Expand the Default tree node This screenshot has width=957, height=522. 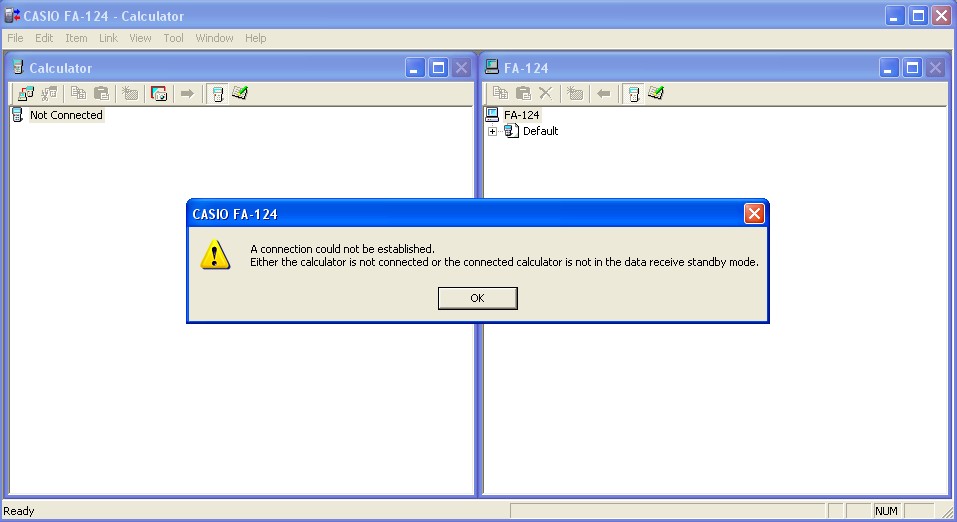point(493,131)
